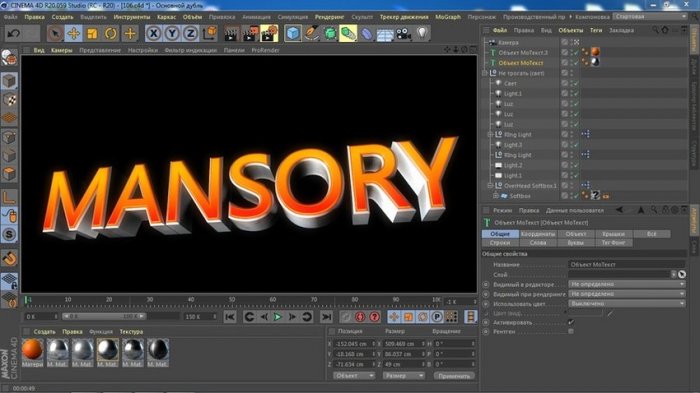Viewport: 700px width, 393px height.
Task: Collapse the OverHead Softbox.1 group
Action: click(490, 186)
